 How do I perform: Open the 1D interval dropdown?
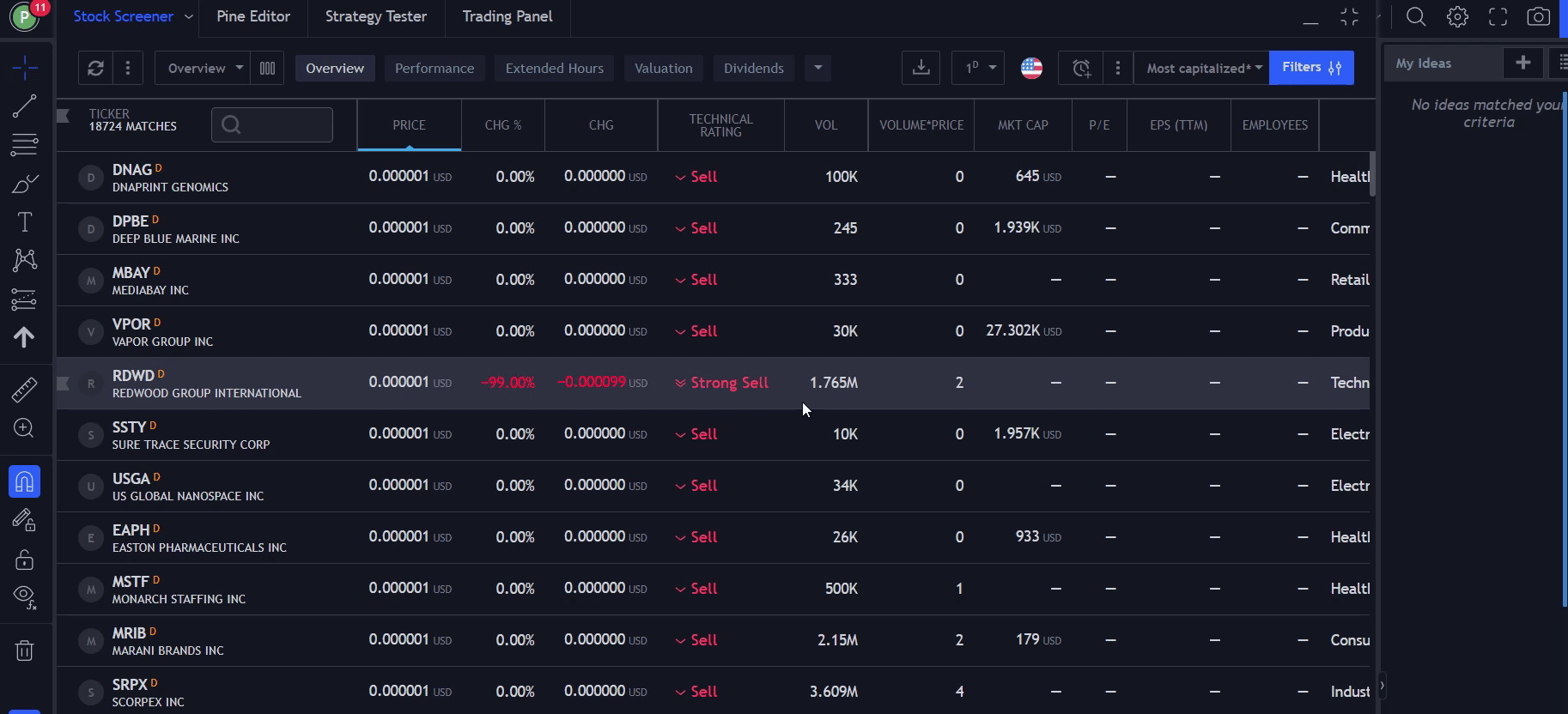tap(978, 68)
